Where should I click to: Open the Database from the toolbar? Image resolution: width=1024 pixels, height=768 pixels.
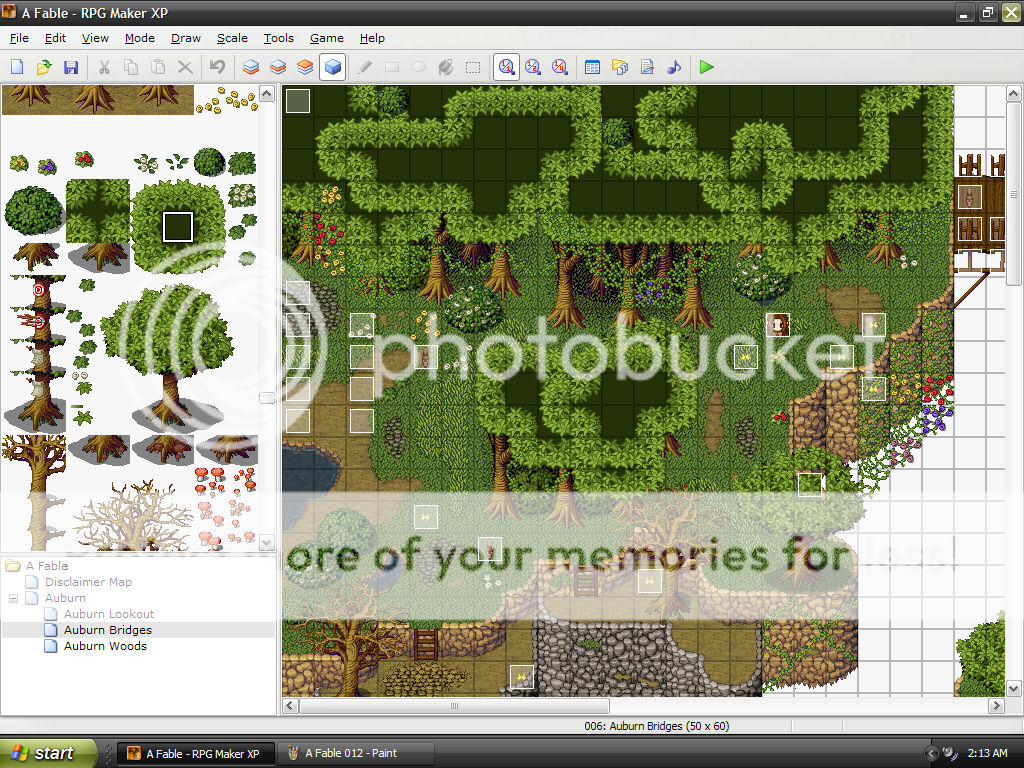tap(592, 67)
